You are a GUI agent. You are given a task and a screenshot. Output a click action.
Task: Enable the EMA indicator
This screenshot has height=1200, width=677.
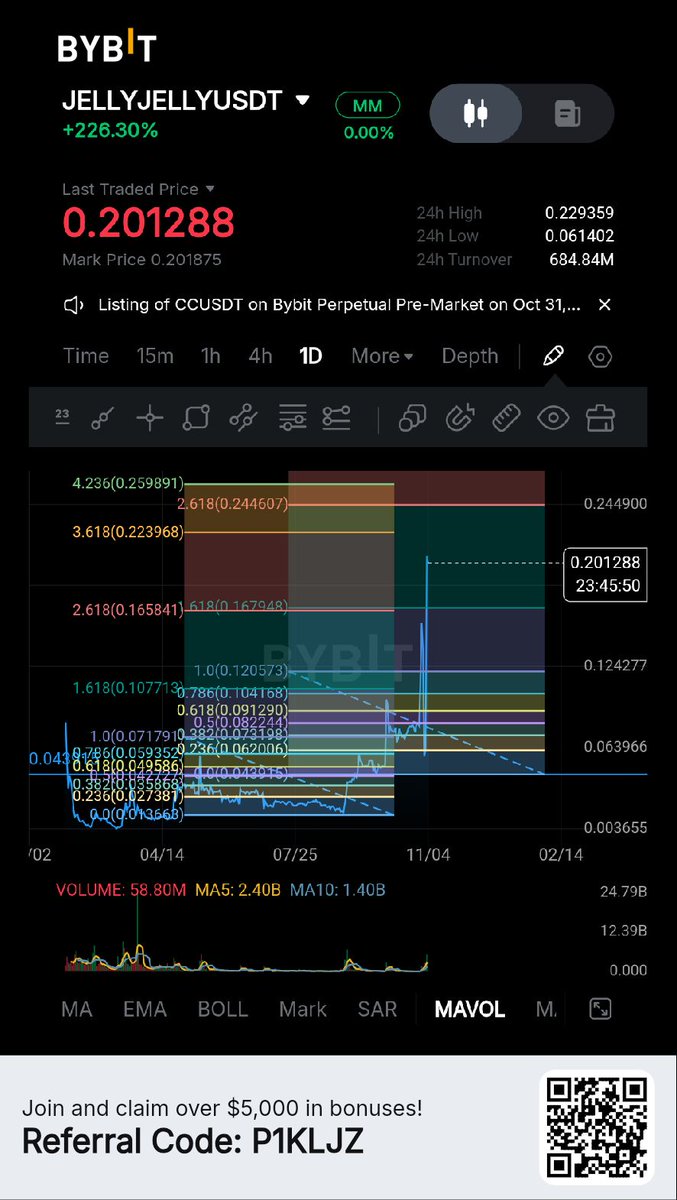pyautogui.click(x=145, y=1009)
